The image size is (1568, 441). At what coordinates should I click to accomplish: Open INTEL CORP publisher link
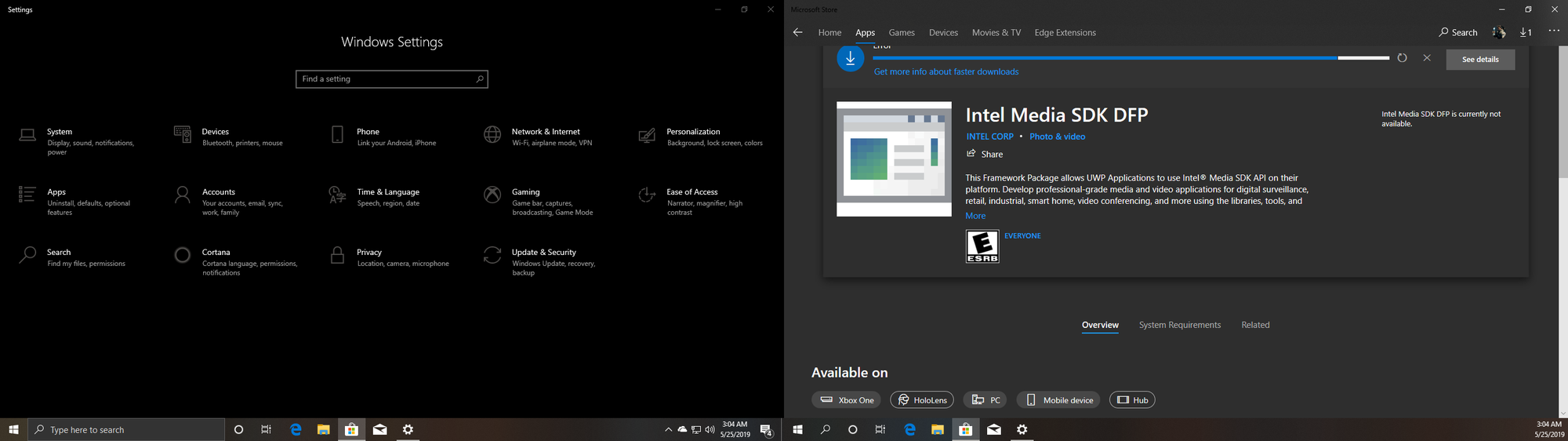[x=989, y=137]
